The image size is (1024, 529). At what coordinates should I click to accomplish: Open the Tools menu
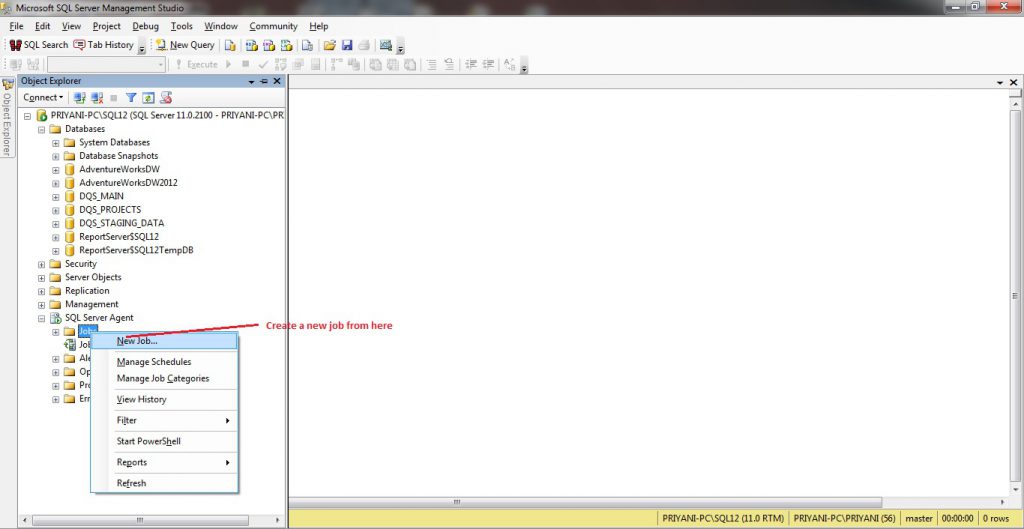coord(181,26)
